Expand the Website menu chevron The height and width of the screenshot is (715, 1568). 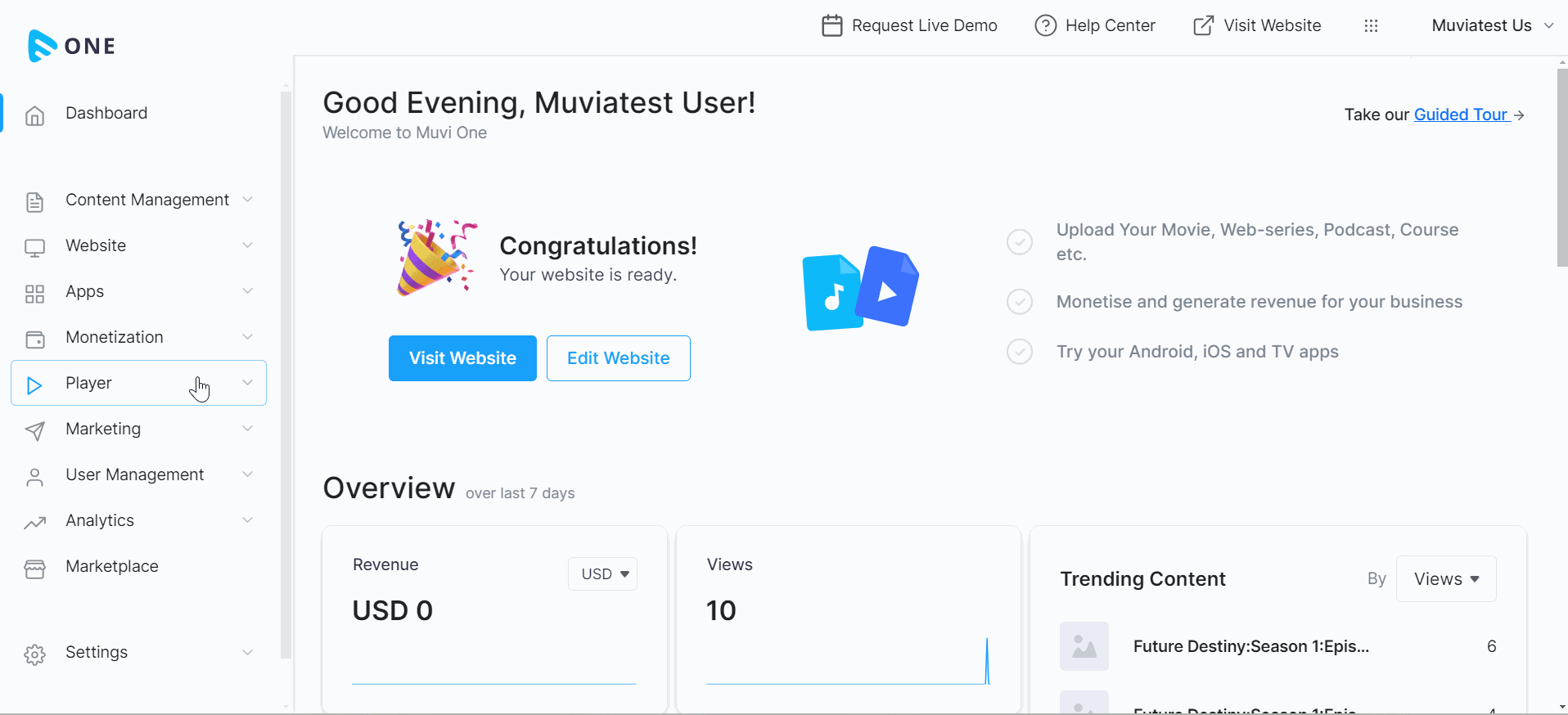pos(247,245)
